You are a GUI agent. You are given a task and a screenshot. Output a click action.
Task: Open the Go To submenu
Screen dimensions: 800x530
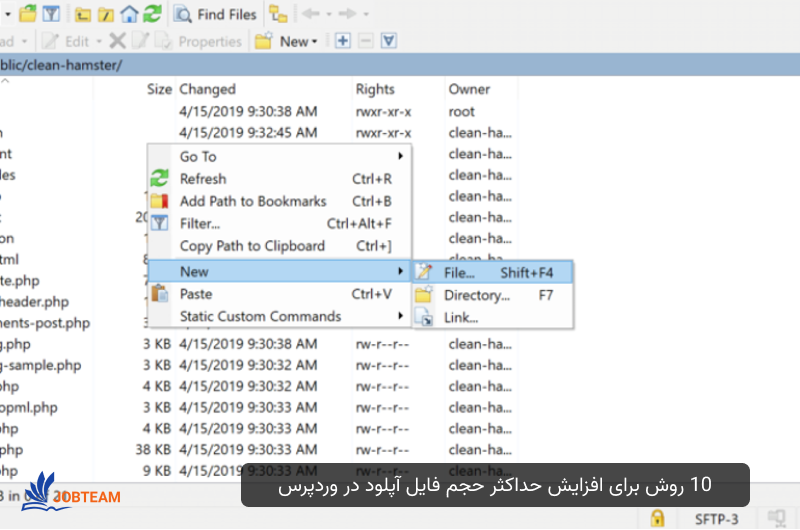[280, 157]
